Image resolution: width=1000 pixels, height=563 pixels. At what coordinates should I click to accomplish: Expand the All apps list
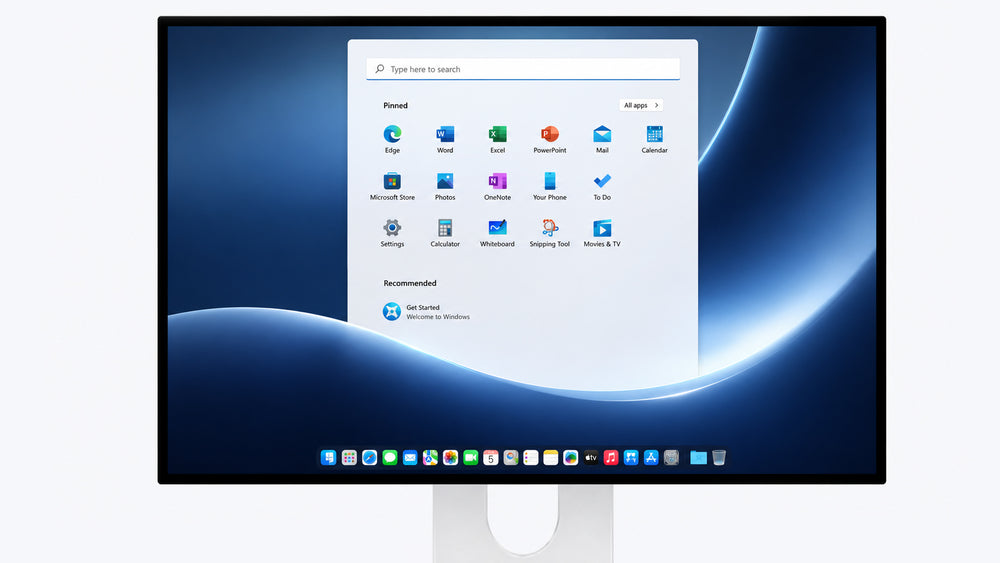pos(641,105)
